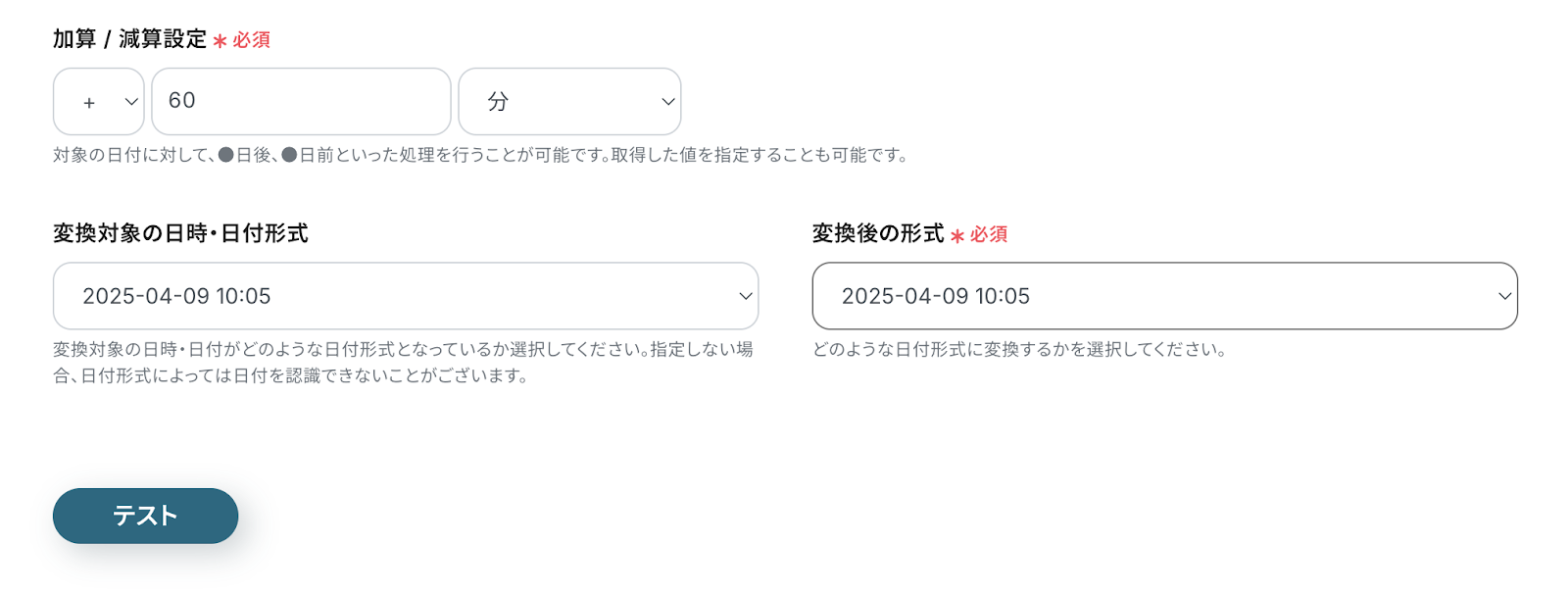Expand the 変換後の形式 dropdown
This screenshot has width=1568, height=595.
click(x=1164, y=296)
